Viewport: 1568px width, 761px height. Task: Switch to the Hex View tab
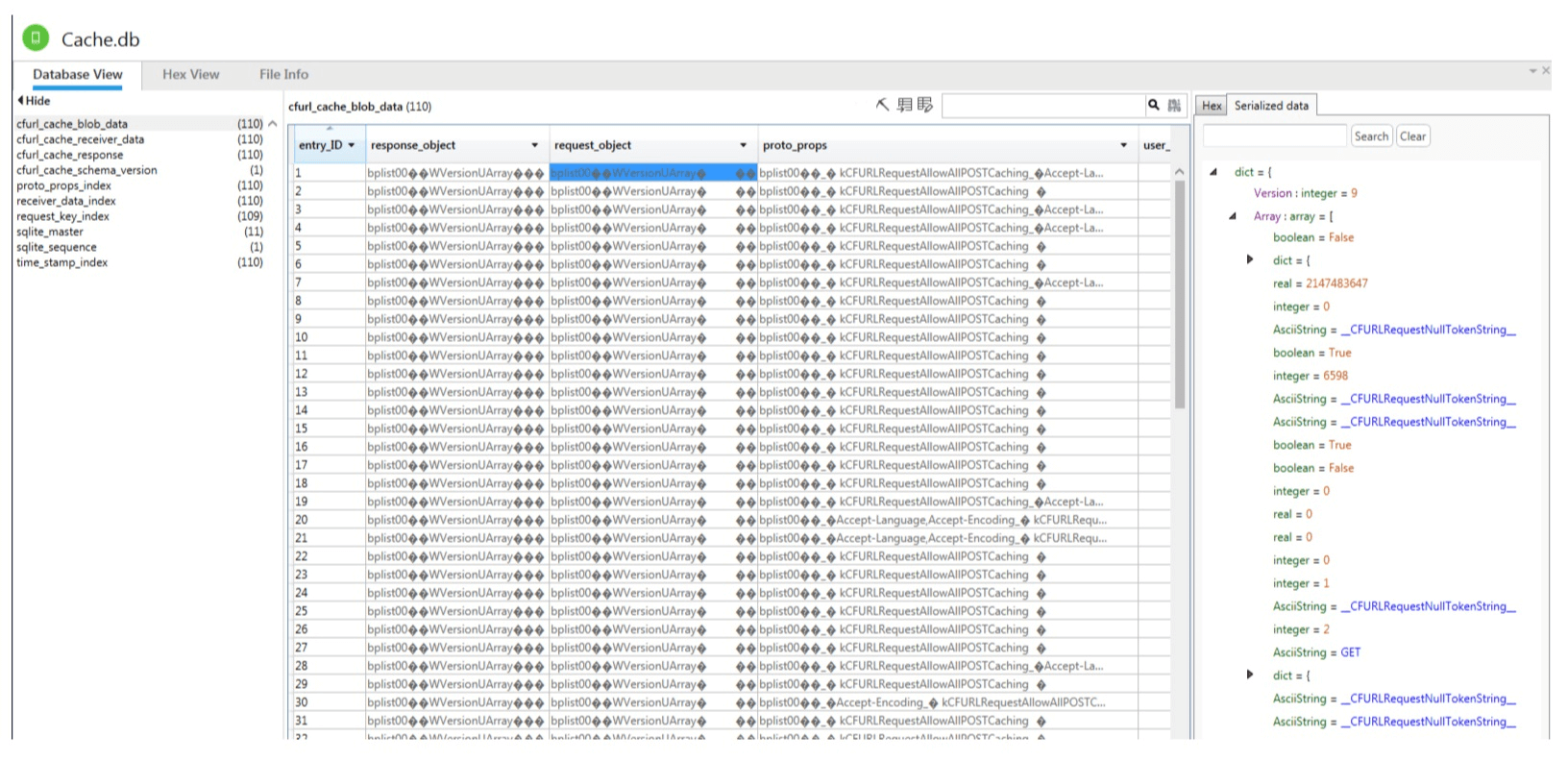[x=190, y=74]
